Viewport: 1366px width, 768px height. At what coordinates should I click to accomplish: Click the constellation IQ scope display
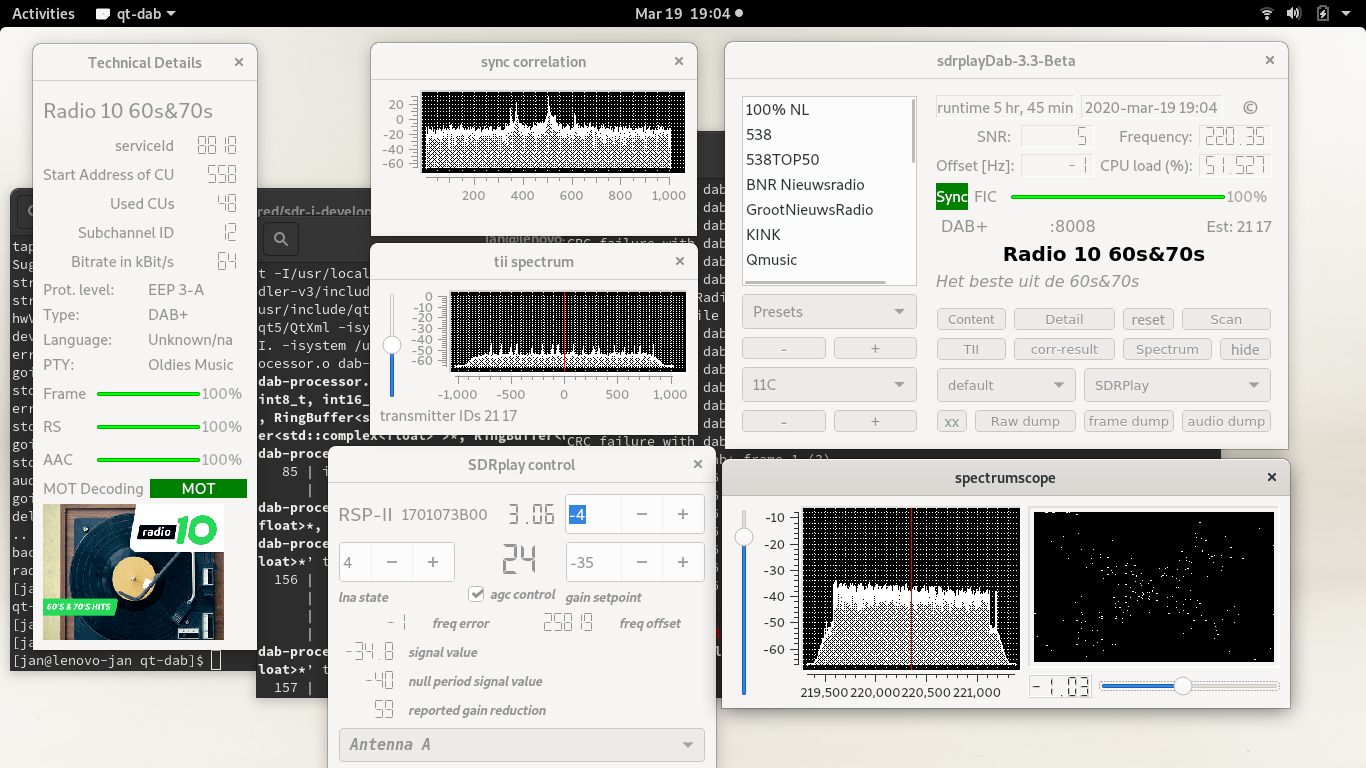(x=1154, y=587)
